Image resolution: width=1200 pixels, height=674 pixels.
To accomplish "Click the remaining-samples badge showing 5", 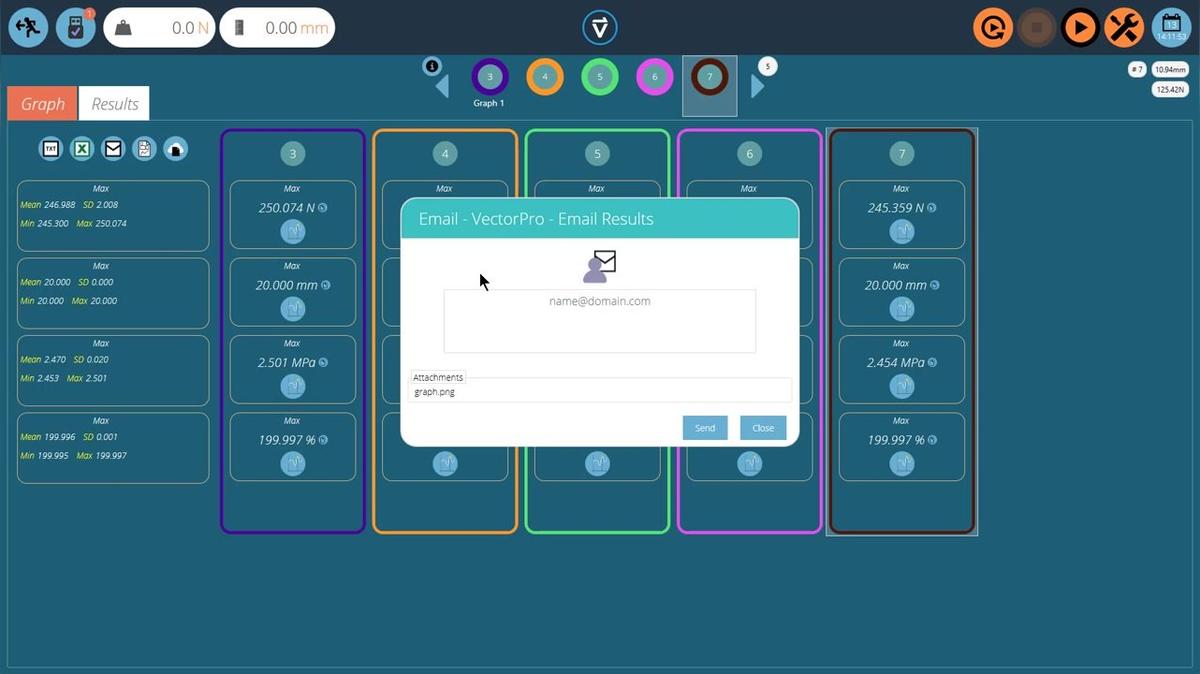I will 767,66.
